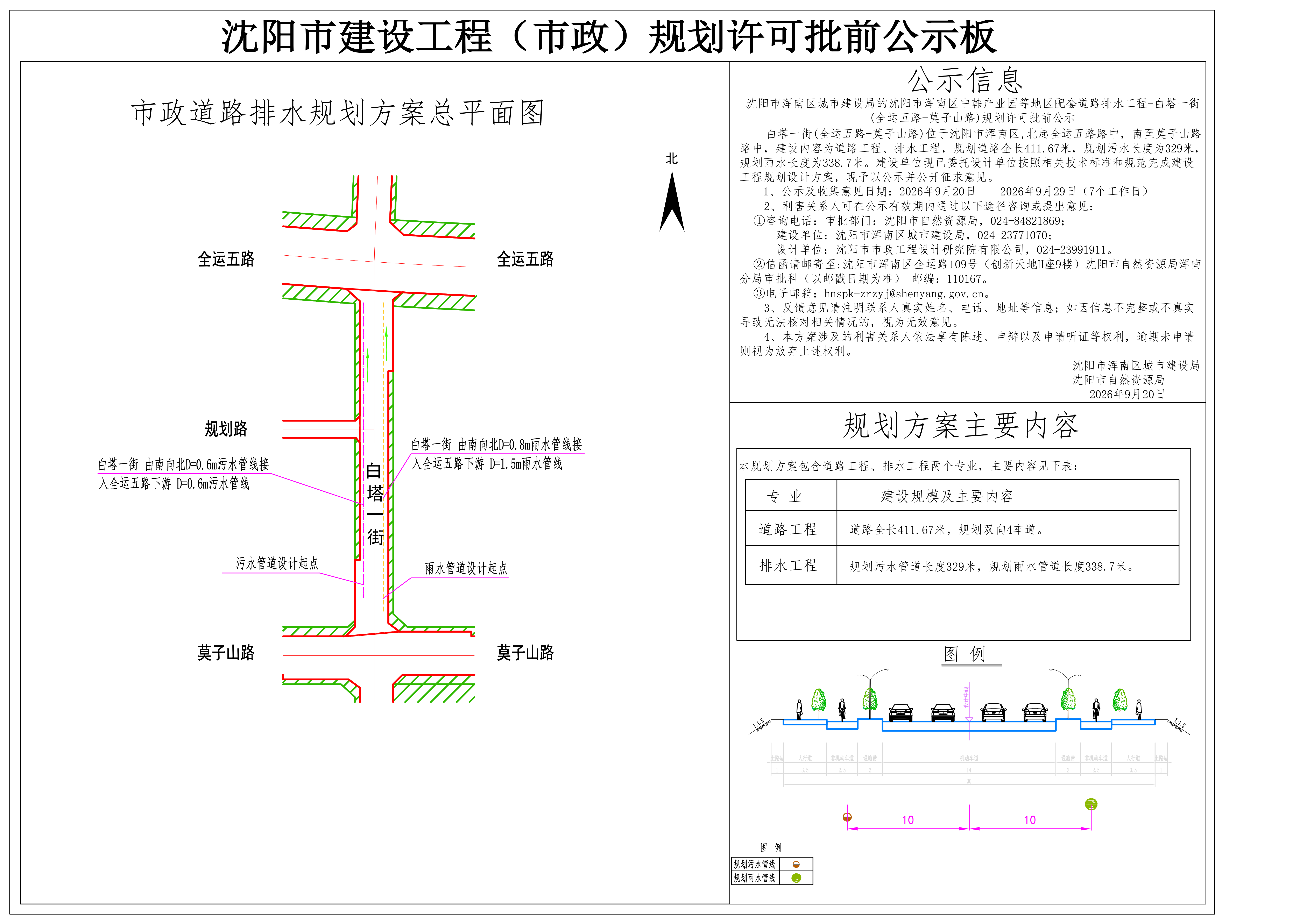Click the left magenta 10 dimension value
1307x924 pixels.
[908, 820]
